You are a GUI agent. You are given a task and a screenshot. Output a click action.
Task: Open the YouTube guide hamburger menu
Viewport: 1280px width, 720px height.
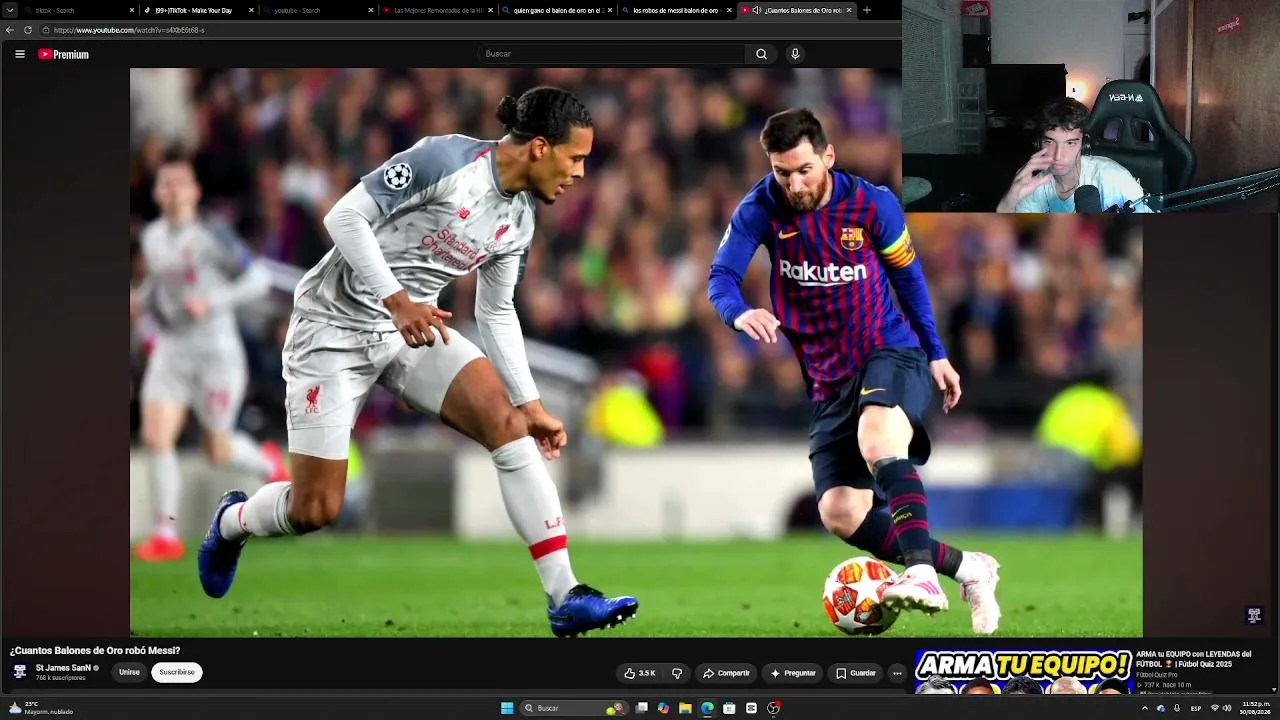pos(20,54)
